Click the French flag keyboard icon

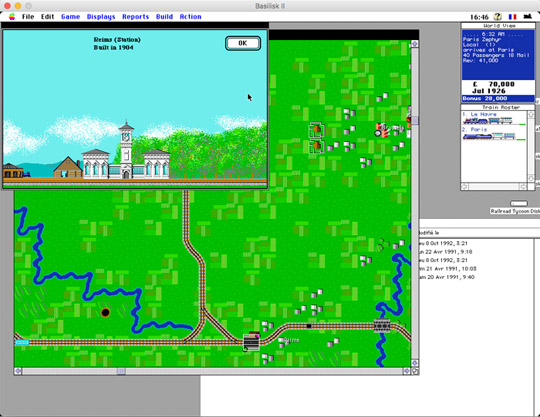pos(512,17)
